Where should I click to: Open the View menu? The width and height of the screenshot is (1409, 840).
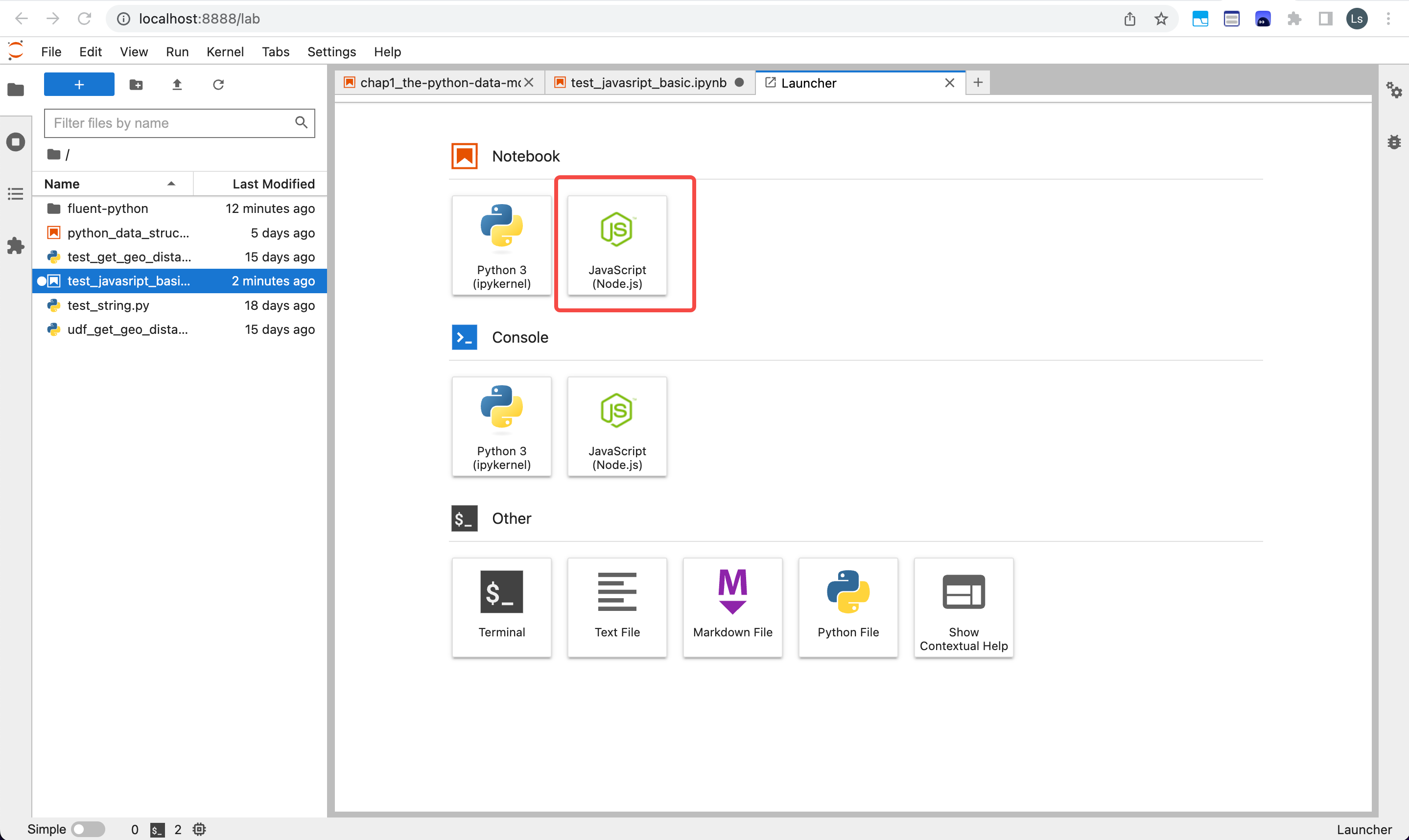pyautogui.click(x=134, y=51)
